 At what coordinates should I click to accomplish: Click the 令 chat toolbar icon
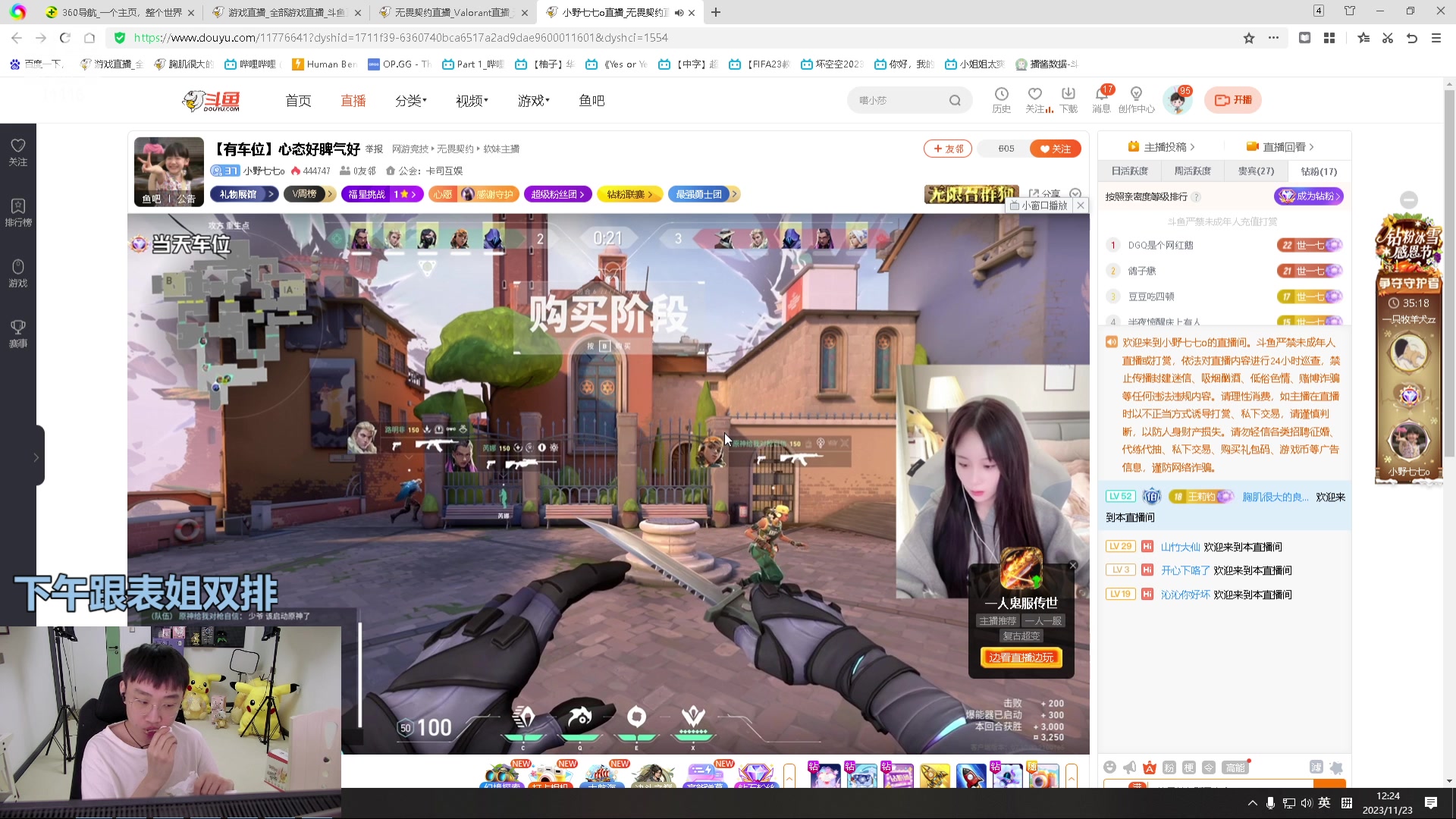click(x=1209, y=767)
